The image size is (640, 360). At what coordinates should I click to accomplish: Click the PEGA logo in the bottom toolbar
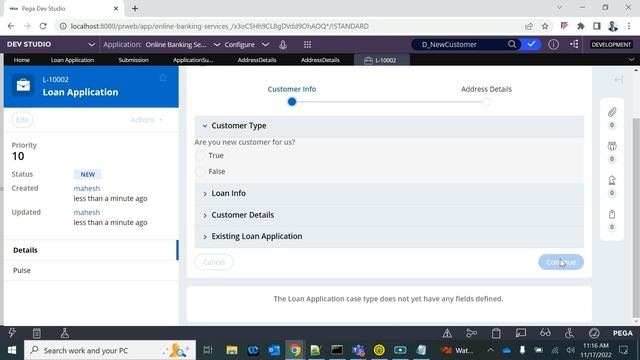pos(623,333)
